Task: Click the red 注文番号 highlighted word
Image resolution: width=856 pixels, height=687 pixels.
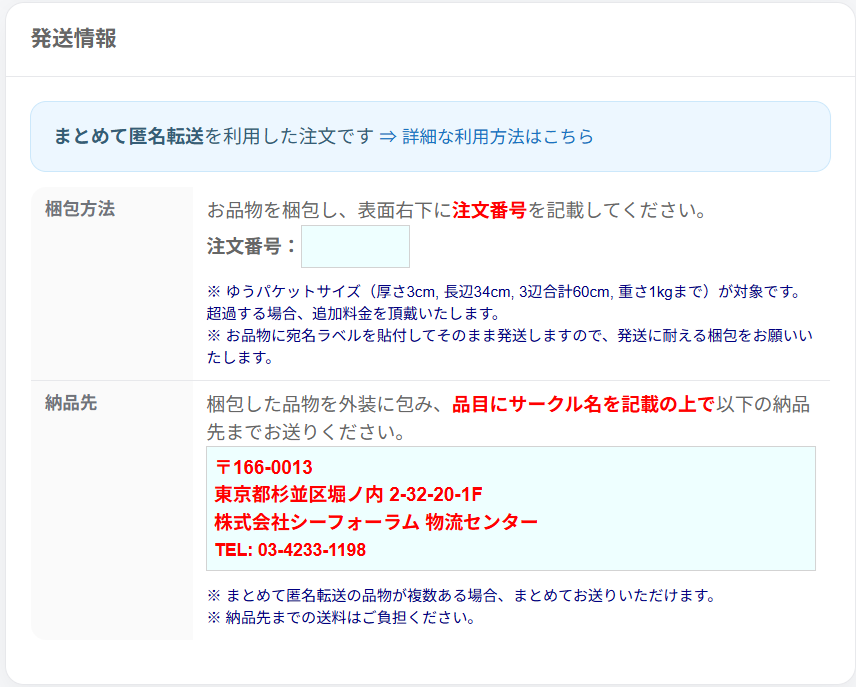Action: coord(489,210)
